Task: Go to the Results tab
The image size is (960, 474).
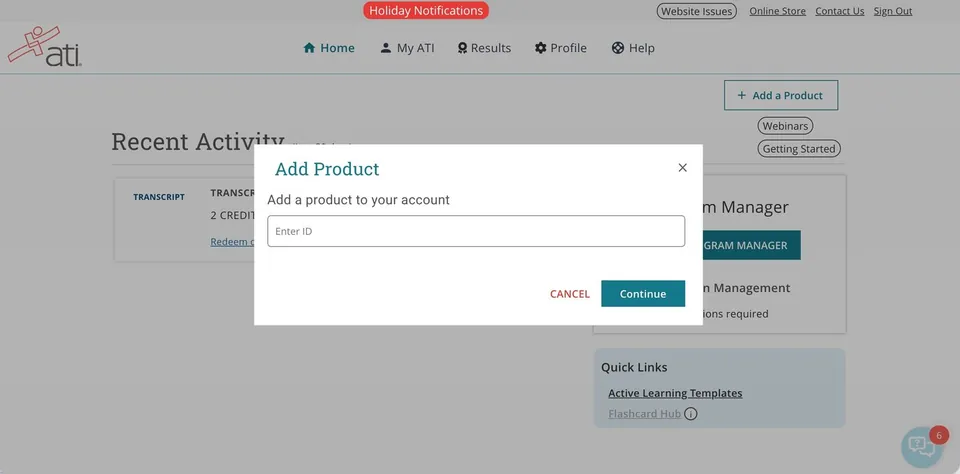Action: [x=484, y=48]
